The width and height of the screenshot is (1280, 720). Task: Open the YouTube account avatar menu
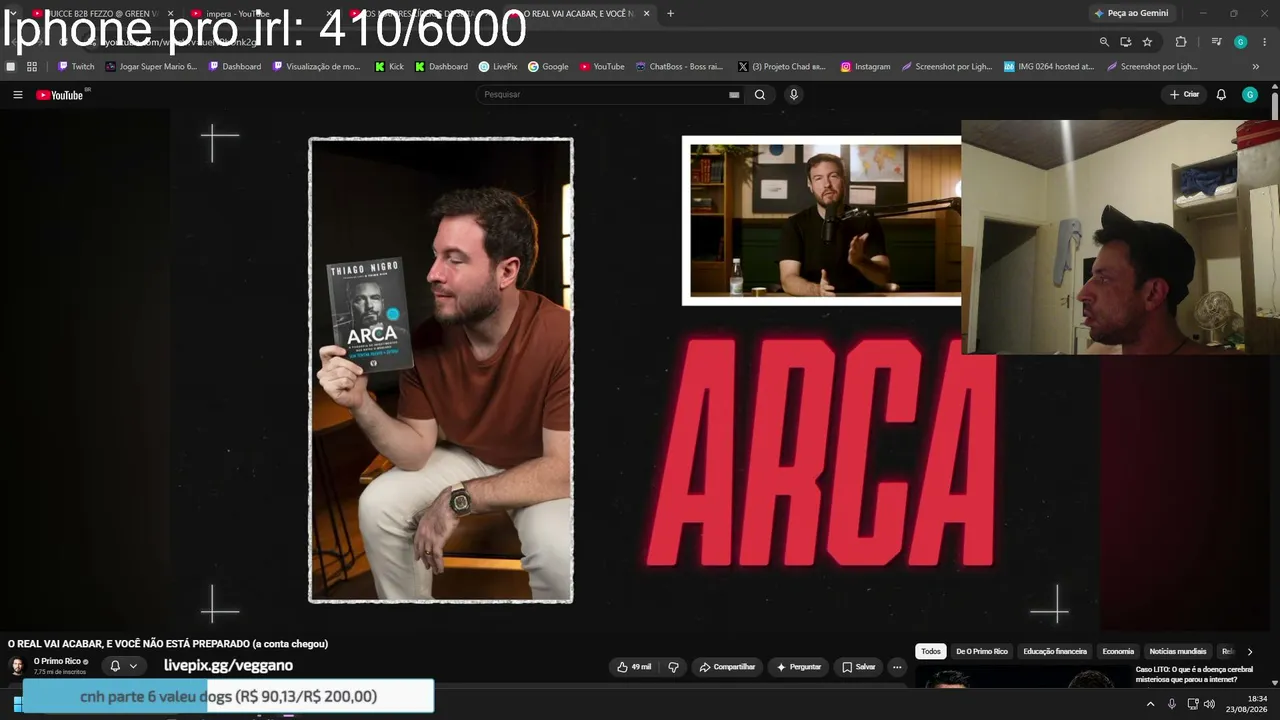pyautogui.click(x=1250, y=95)
